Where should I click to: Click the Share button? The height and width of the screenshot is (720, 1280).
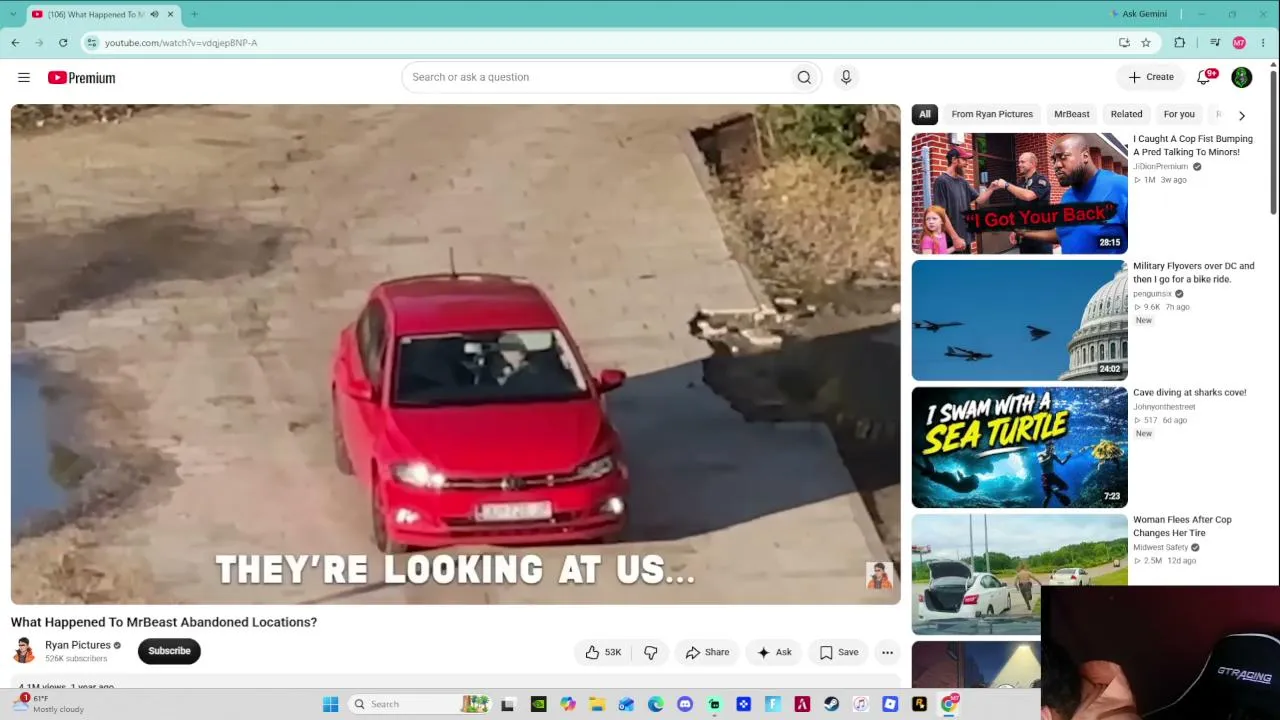707,652
